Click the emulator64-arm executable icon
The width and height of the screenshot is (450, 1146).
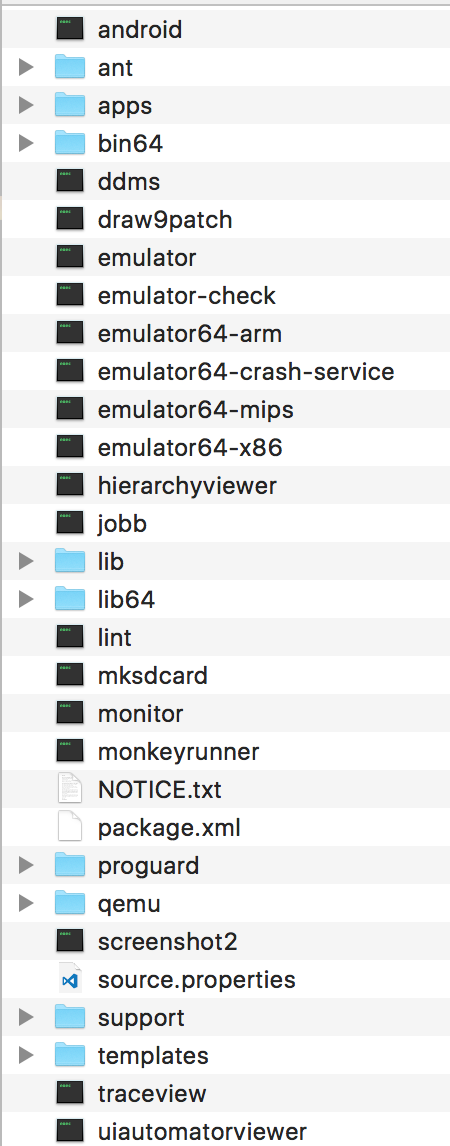coord(70,333)
